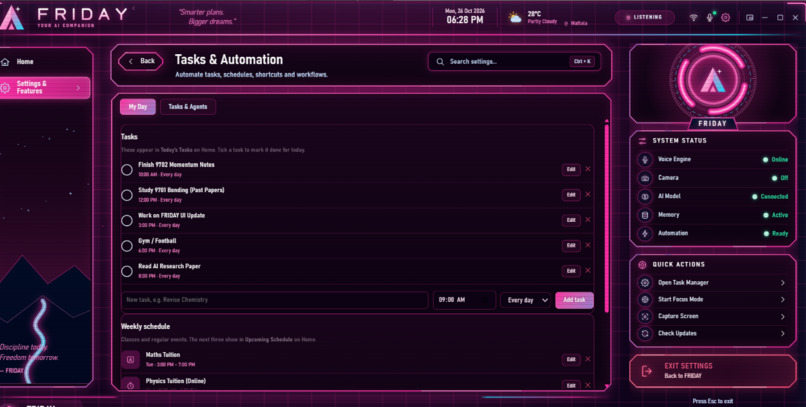Click the Ctrl+K shortcut badge

[x=582, y=62]
